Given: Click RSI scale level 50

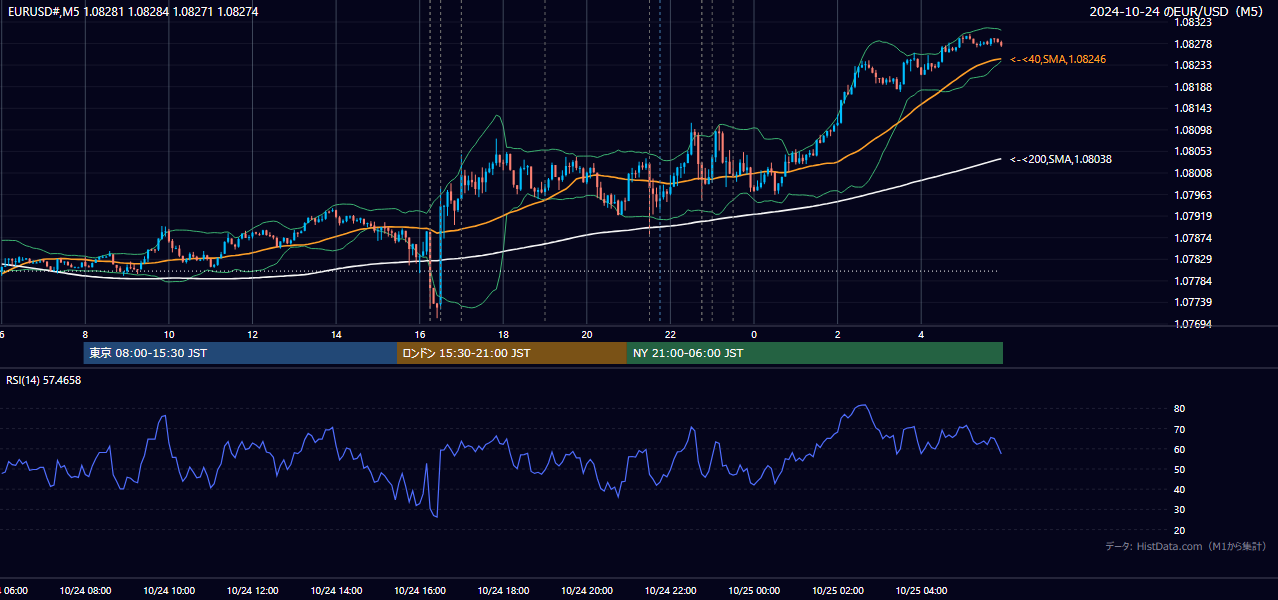Looking at the screenshot, I should coord(1180,469).
